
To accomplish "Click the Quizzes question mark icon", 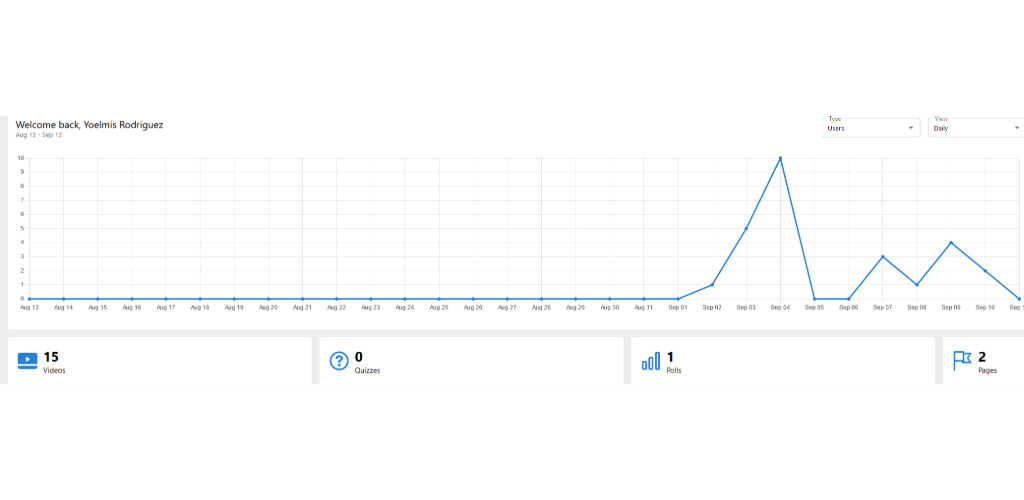I will point(339,361).
